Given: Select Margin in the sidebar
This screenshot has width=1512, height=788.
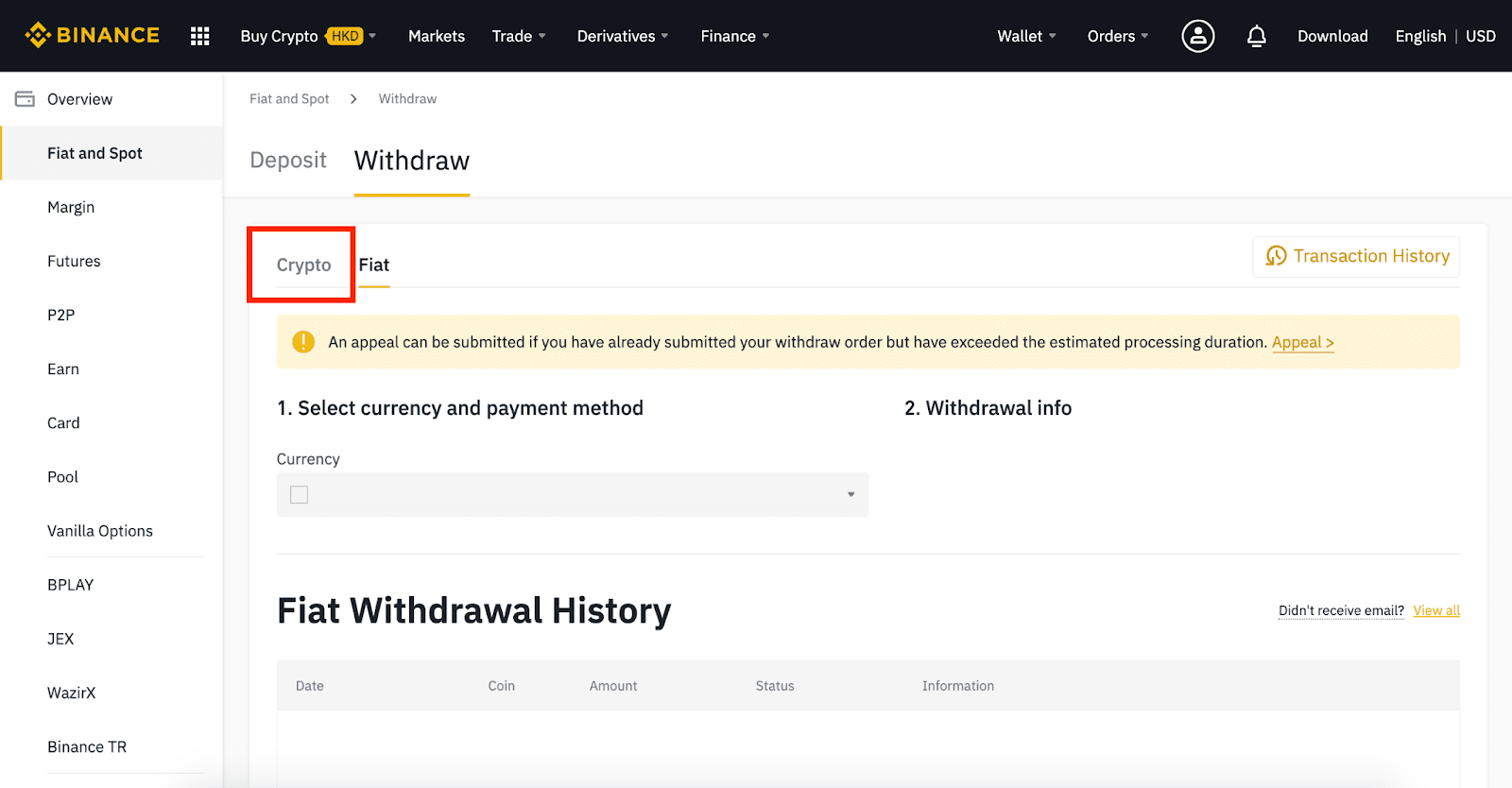Looking at the screenshot, I should pyautogui.click(x=71, y=207).
